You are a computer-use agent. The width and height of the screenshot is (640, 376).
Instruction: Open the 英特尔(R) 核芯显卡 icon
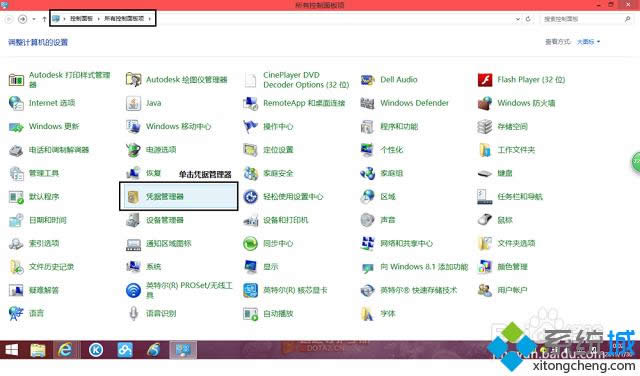[x=250, y=290]
